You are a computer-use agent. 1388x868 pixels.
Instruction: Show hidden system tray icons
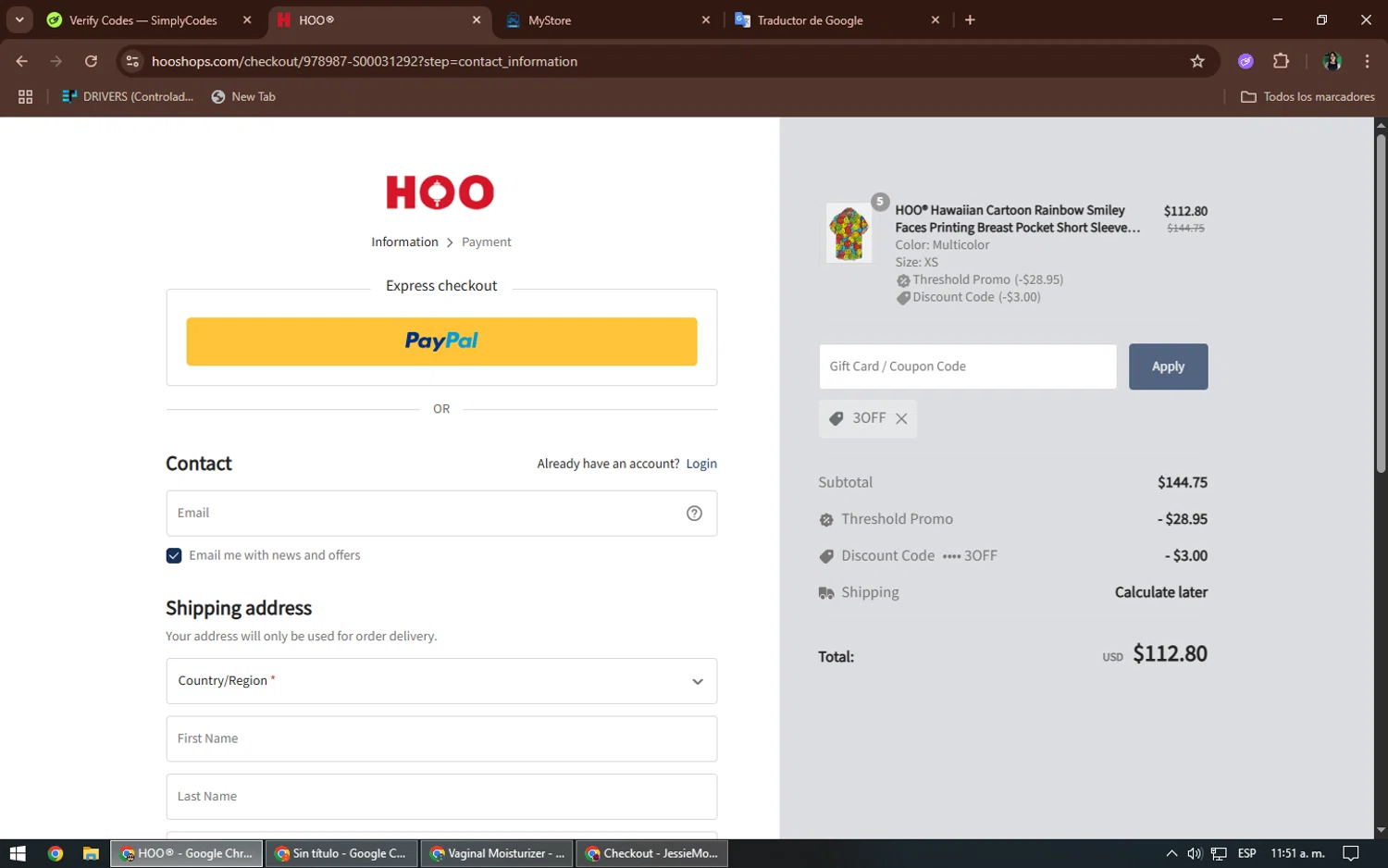click(1171, 853)
